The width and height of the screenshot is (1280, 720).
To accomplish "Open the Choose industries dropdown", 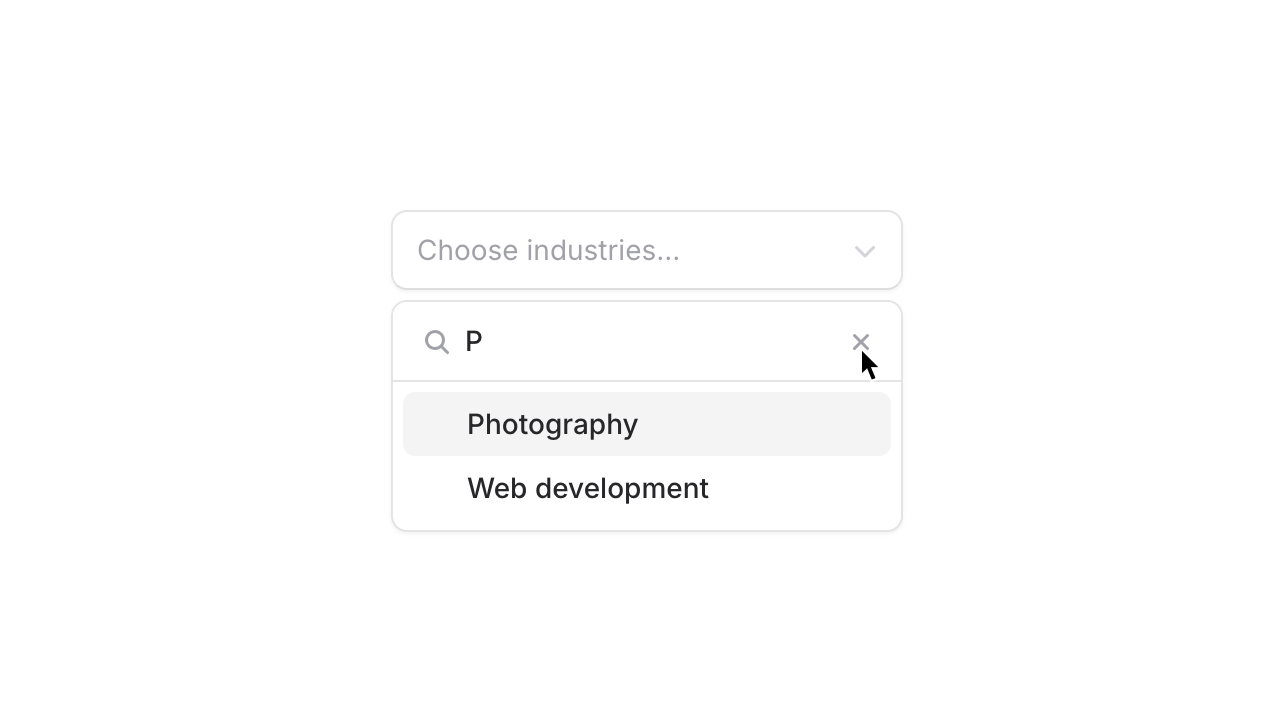I will tap(647, 250).
